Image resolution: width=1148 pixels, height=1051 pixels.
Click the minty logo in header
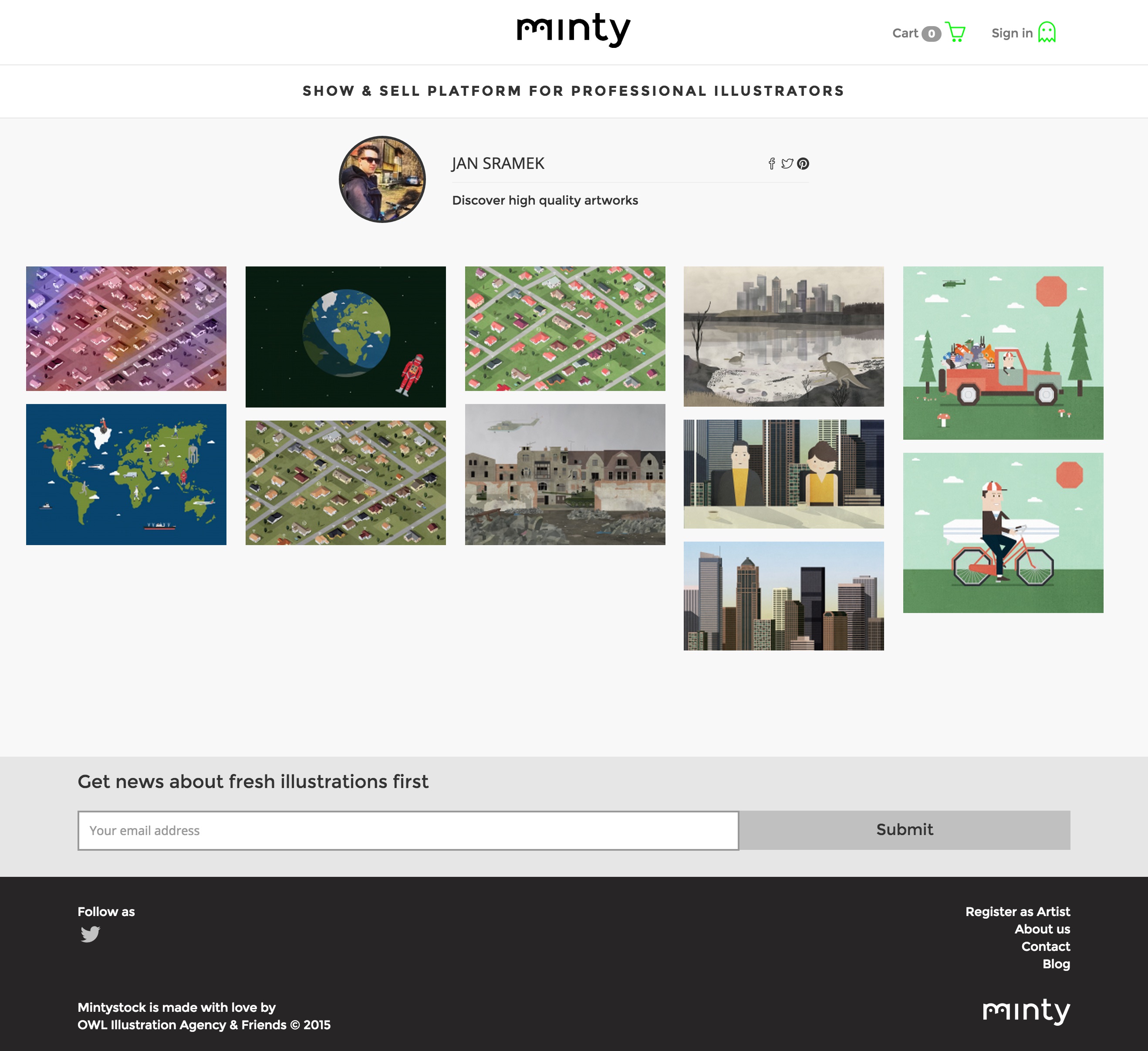[574, 30]
